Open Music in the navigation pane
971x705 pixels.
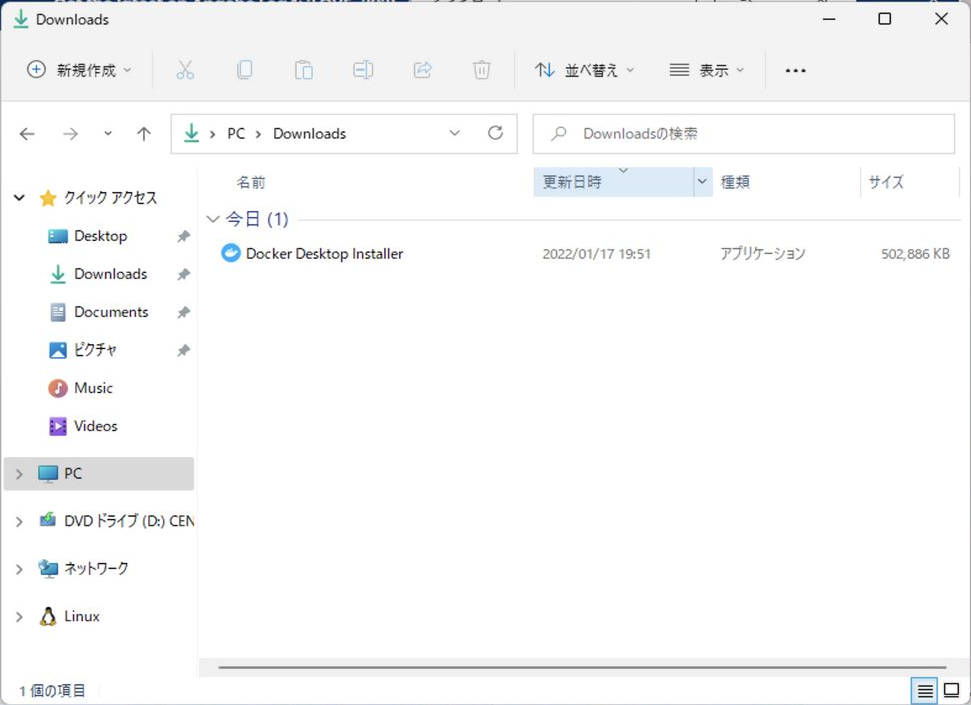pyautogui.click(x=93, y=388)
